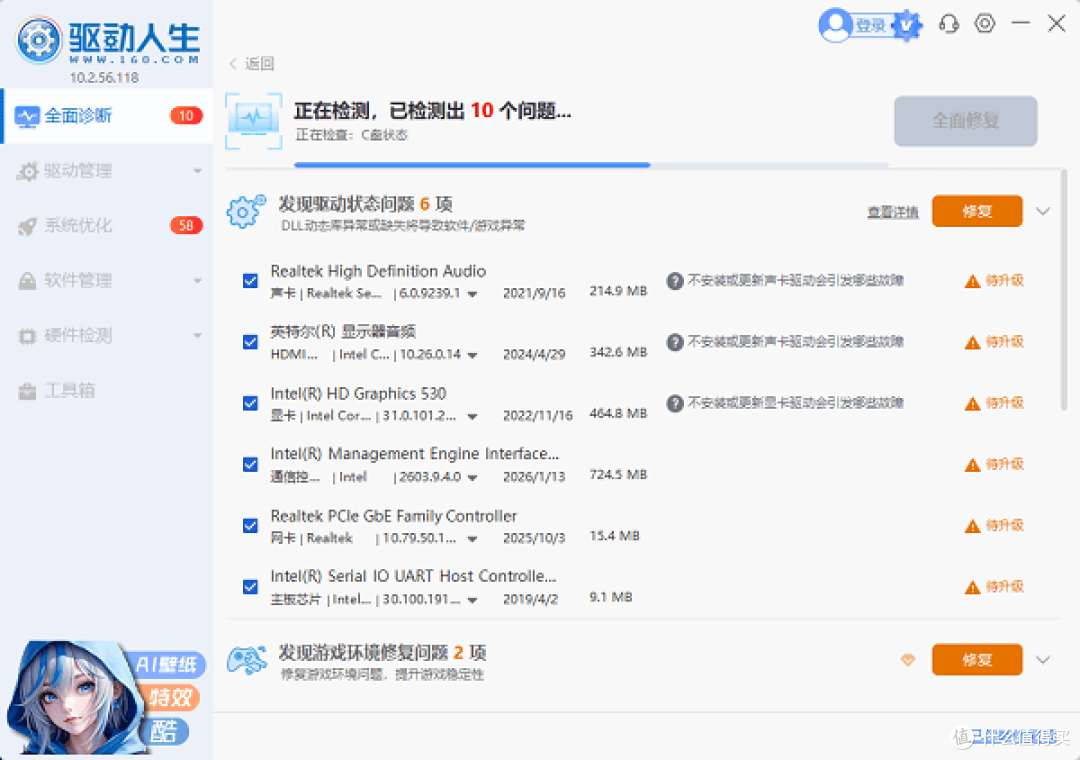Click the 待升级 status on Realtek PCIe row

1004,526
